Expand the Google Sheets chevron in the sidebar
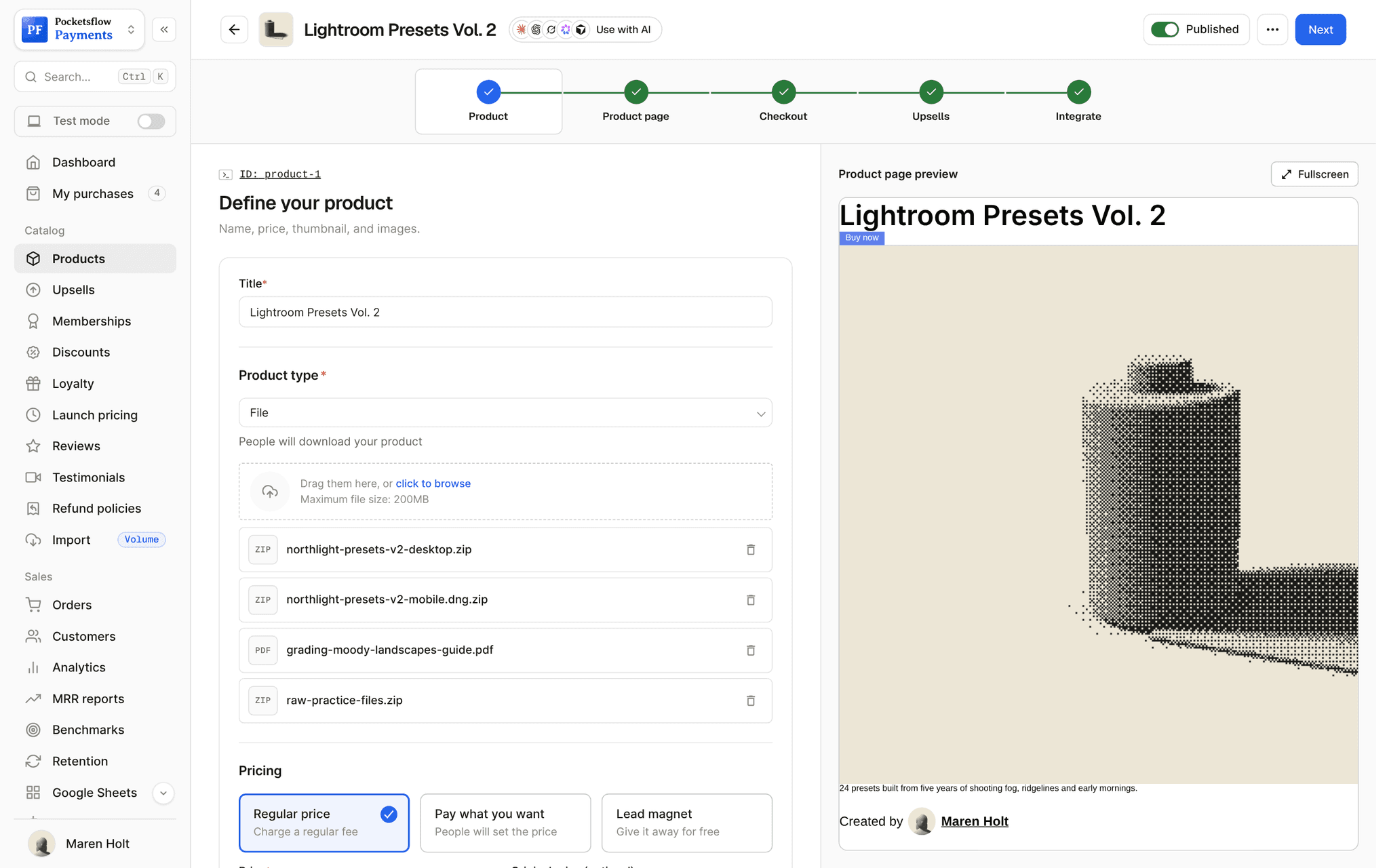Viewport: 1389px width, 868px height. [x=163, y=793]
